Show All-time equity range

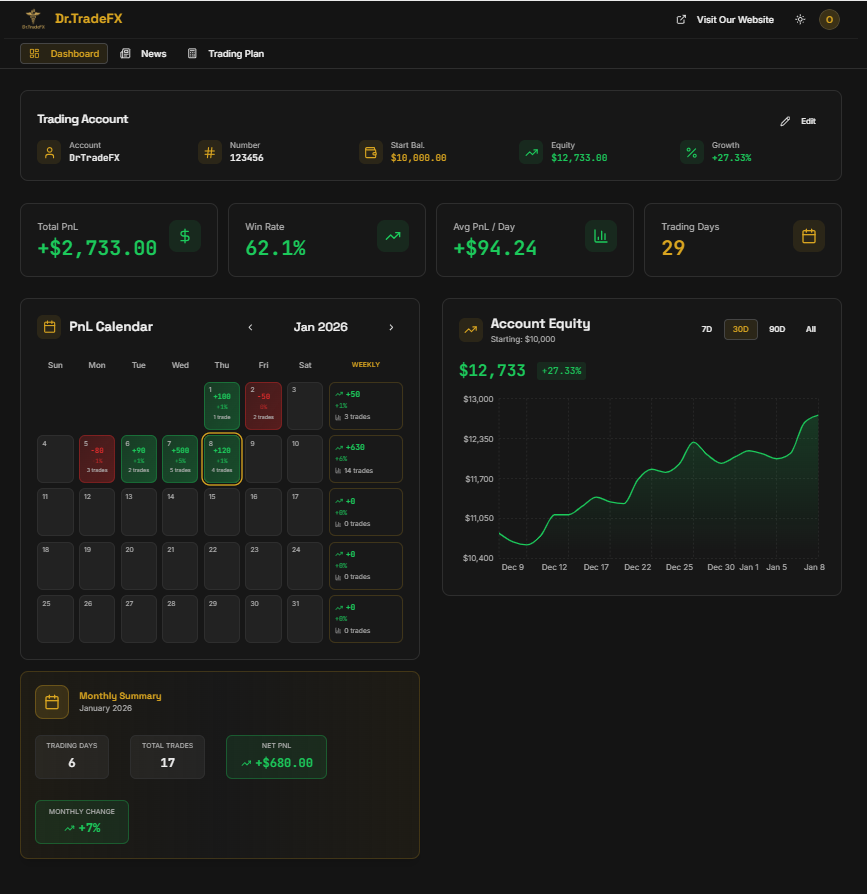811,329
